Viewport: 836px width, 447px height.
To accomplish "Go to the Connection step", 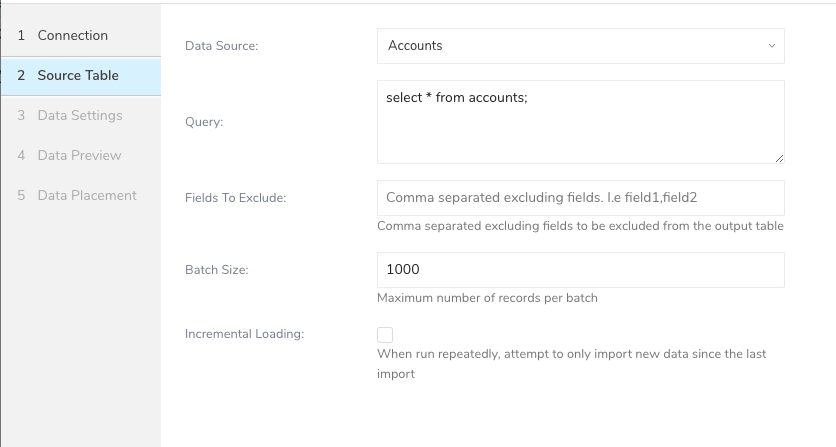I will pos(72,36).
